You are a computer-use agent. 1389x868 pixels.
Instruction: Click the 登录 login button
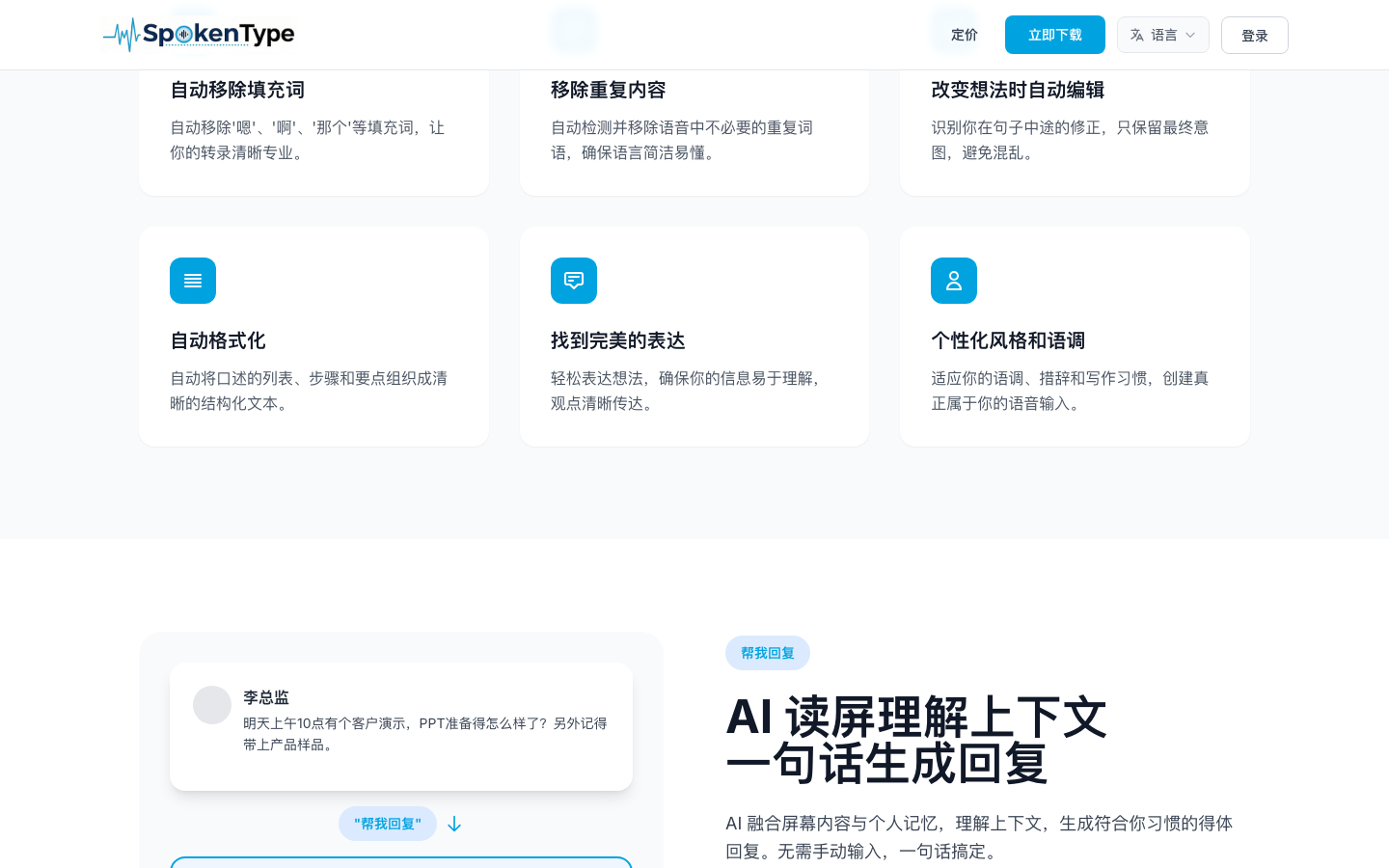[x=1255, y=36]
